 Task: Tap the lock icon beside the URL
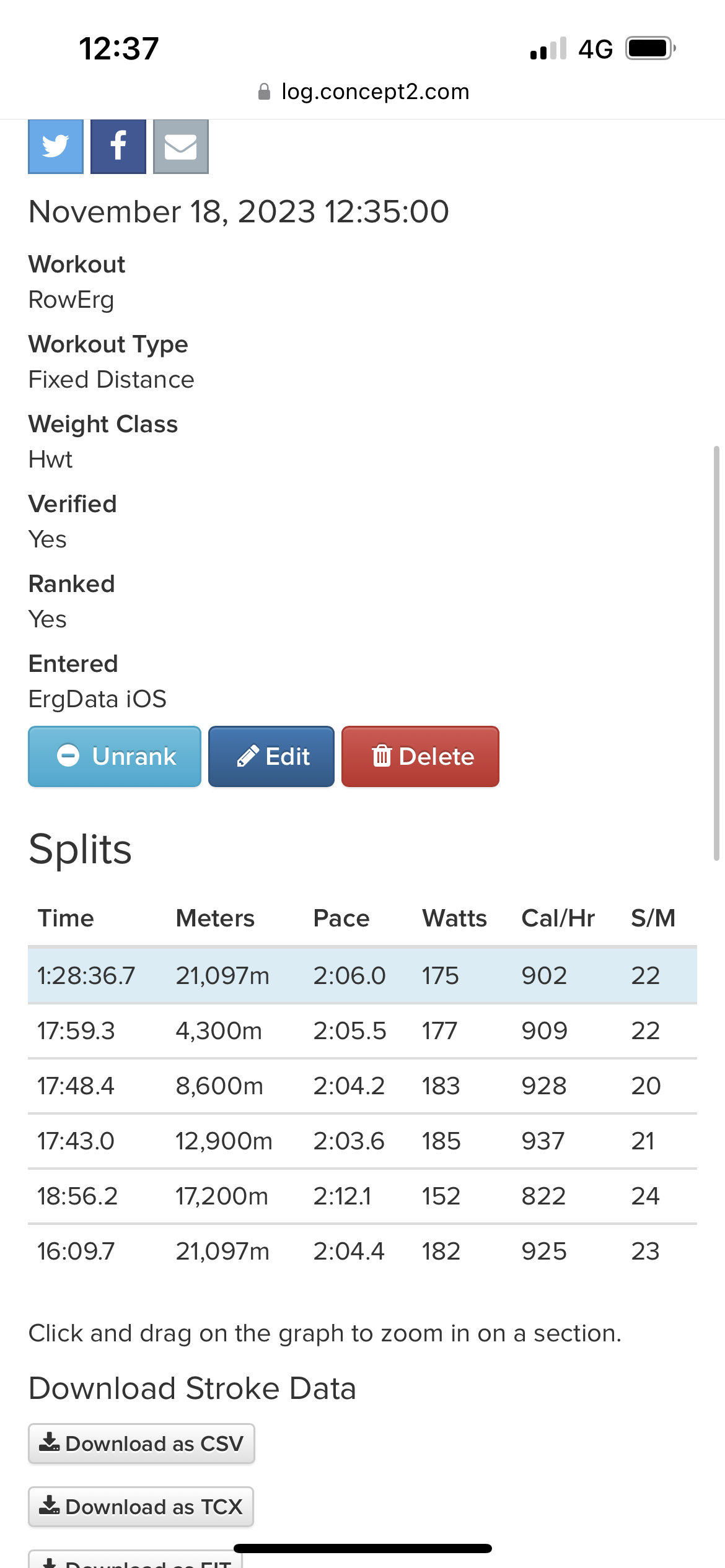coord(264,92)
